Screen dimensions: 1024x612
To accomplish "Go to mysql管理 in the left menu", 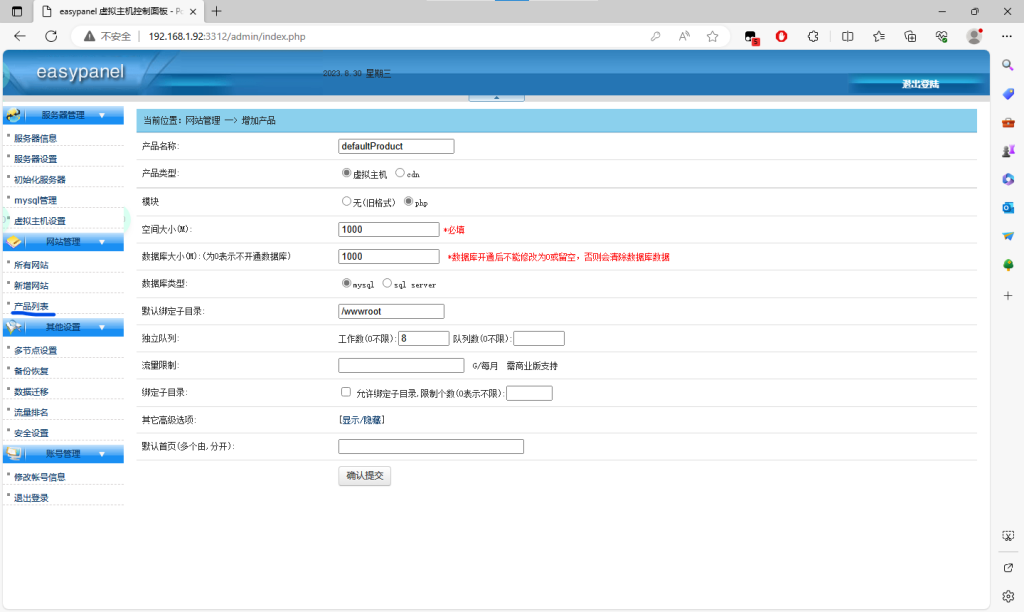I will tap(35, 200).
